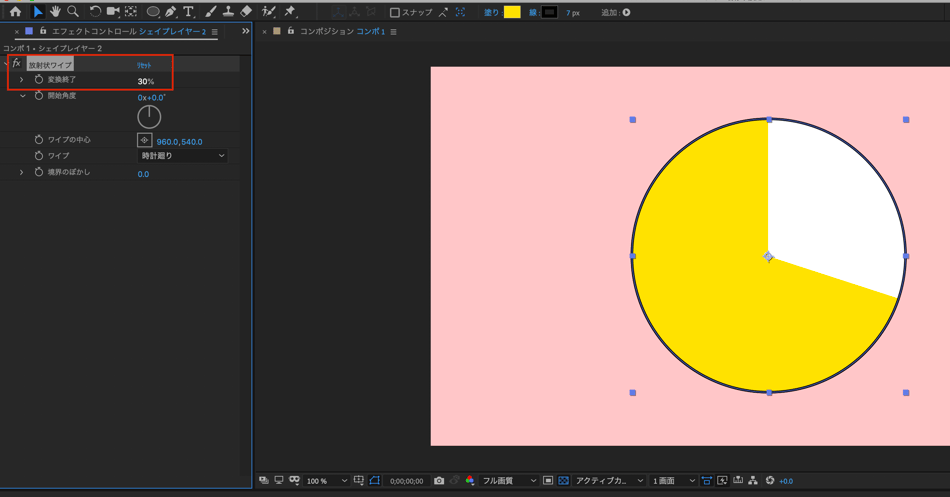Toggle the fx switch for 放射状ワイプ

(x=16, y=63)
